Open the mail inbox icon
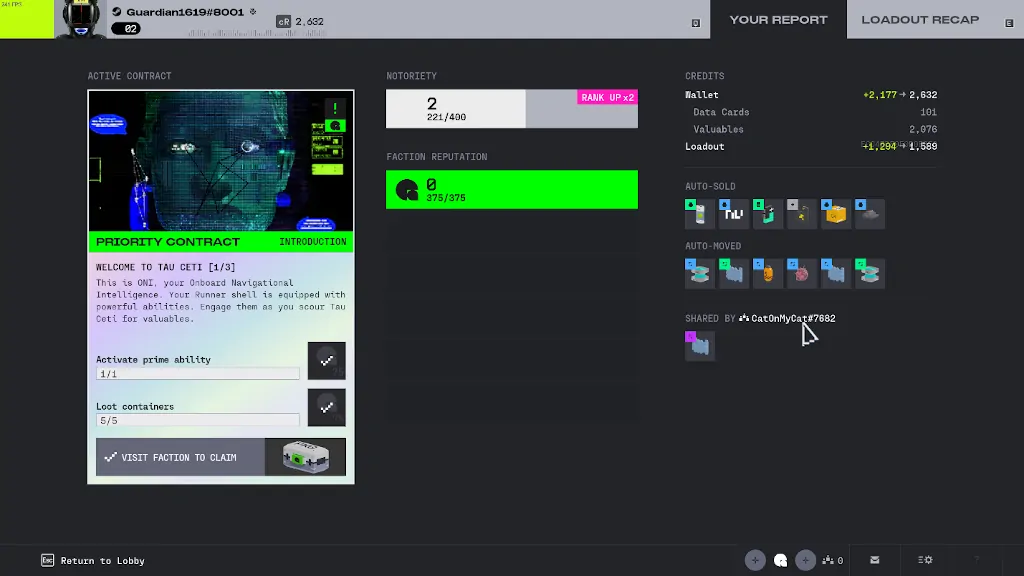 pos(875,560)
